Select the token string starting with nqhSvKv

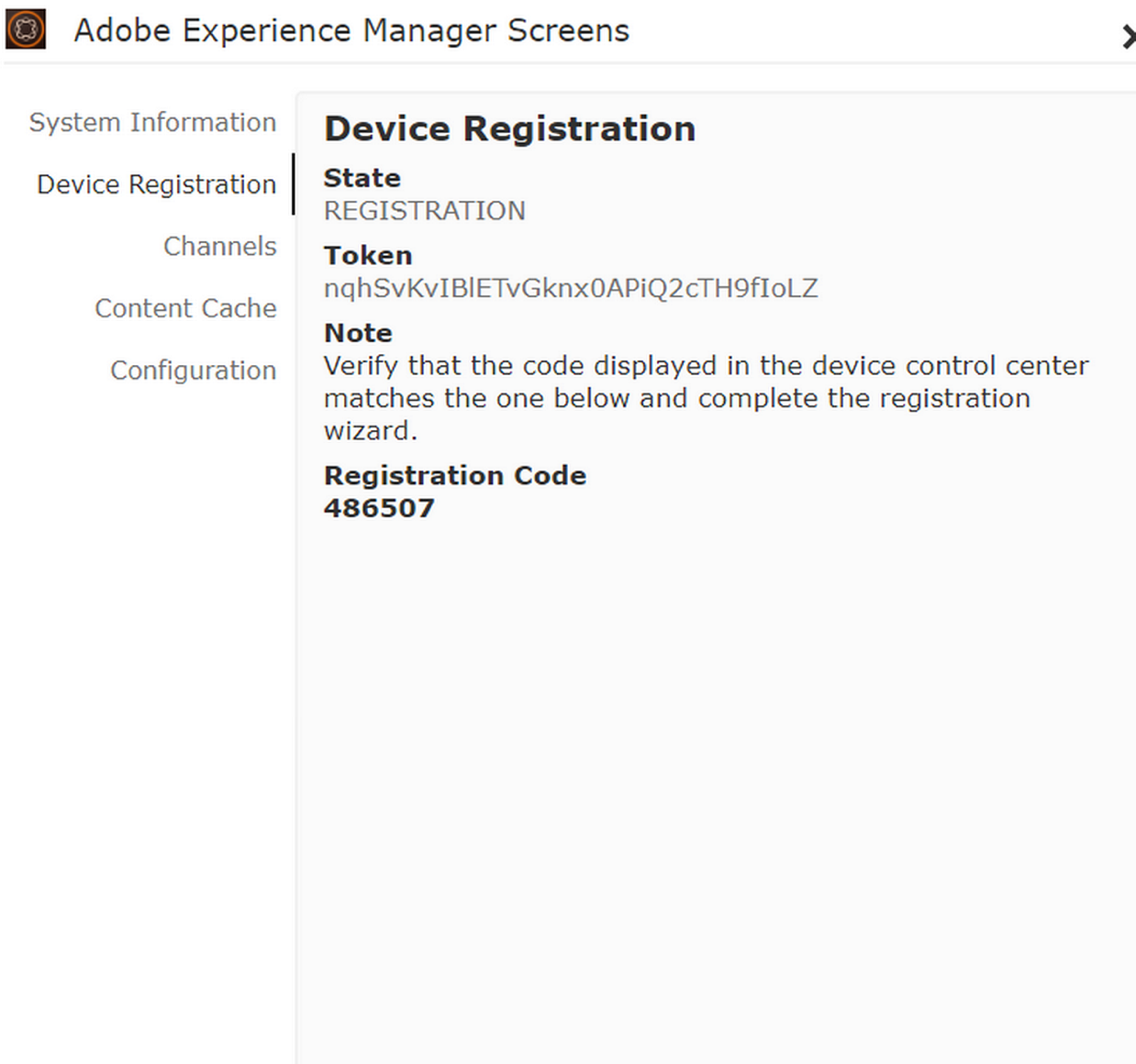(x=570, y=288)
